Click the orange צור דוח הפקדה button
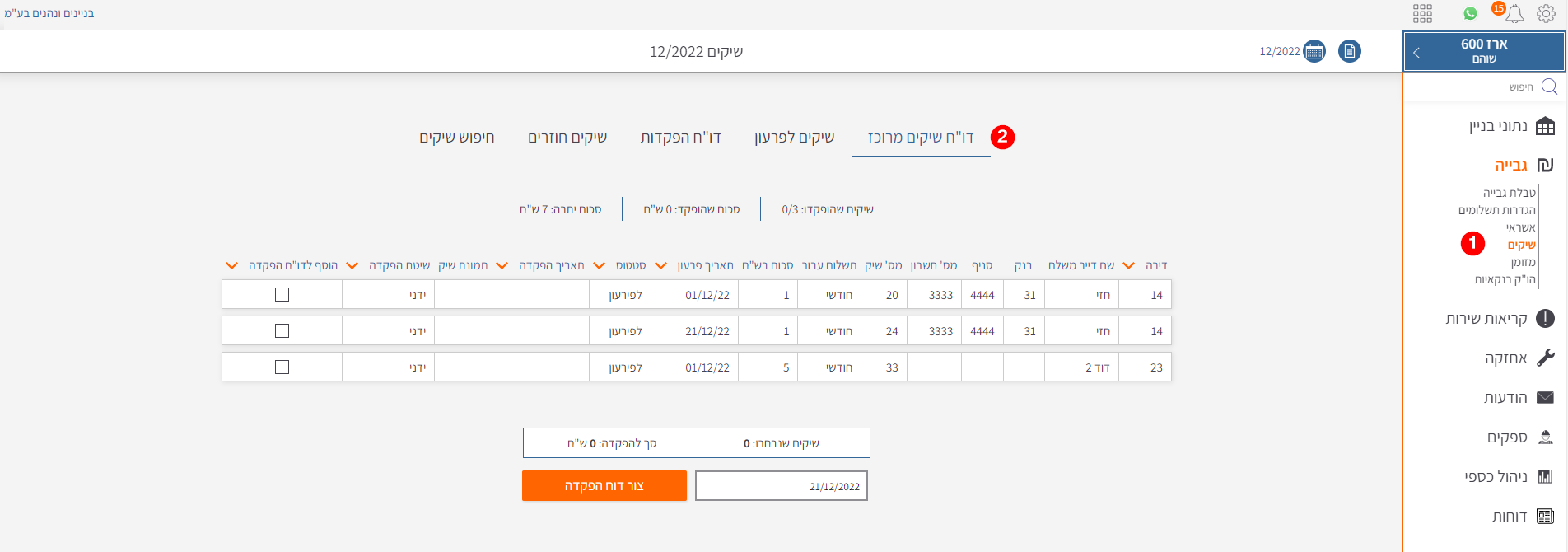This screenshot has height=552, width=1568. [604, 486]
